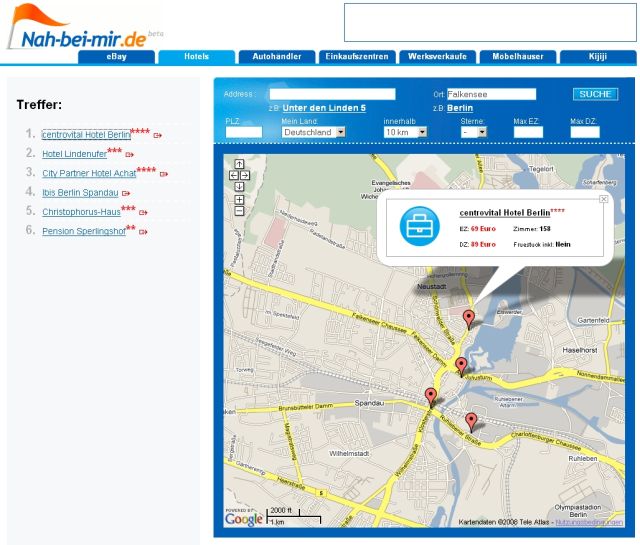Open external link icon for Ibis Berlin Spandau
This screenshot has width=640, height=545.
coord(126,193)
